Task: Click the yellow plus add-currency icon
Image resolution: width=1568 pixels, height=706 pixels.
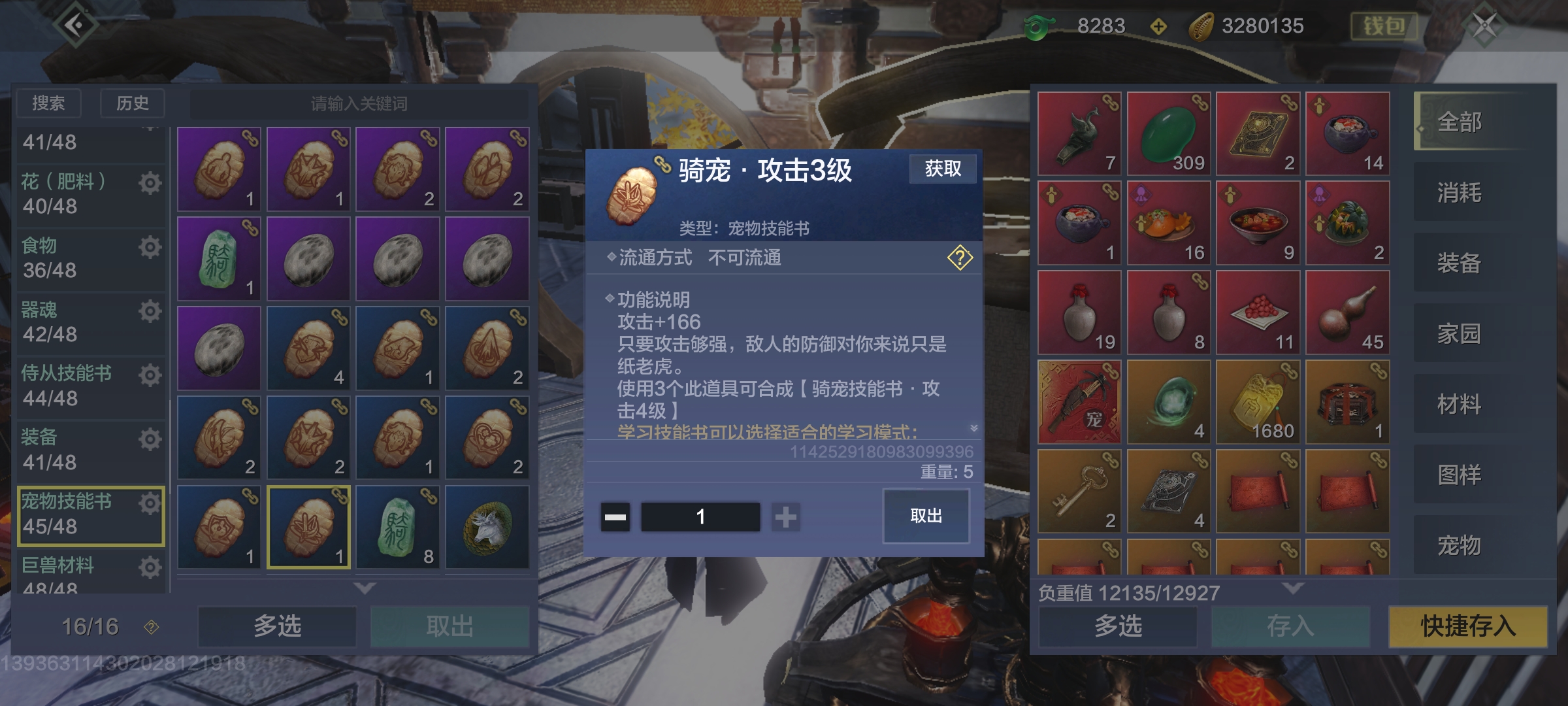Action: (1158, 27)
